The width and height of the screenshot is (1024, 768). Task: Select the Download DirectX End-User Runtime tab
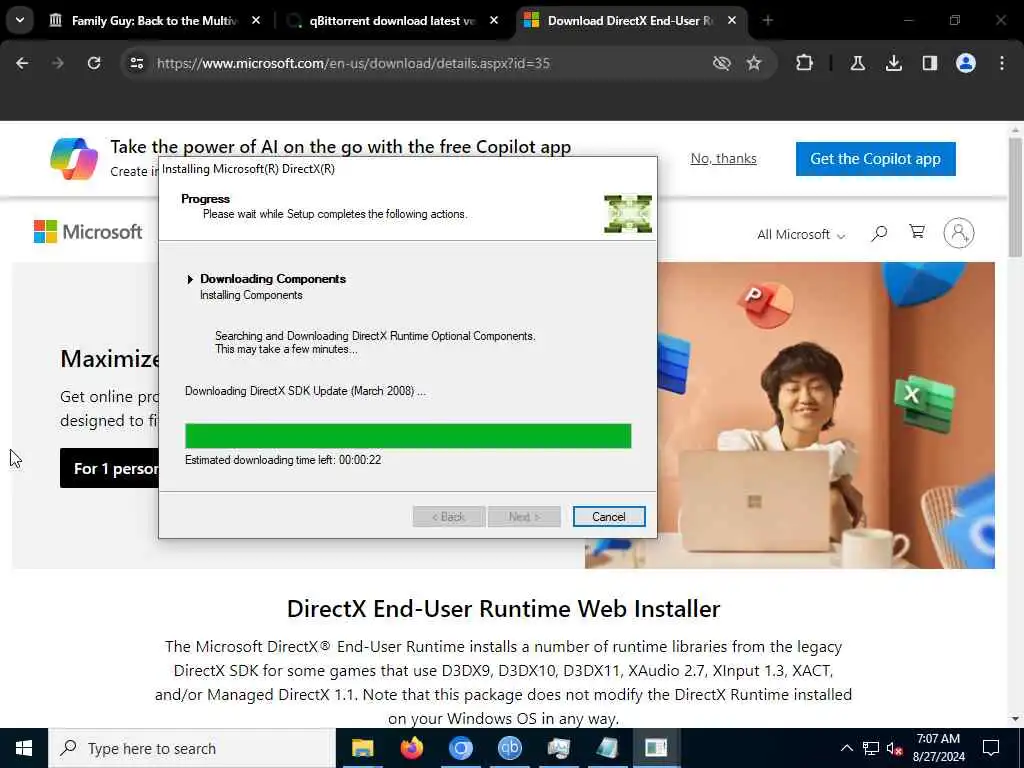click(630, 21)
